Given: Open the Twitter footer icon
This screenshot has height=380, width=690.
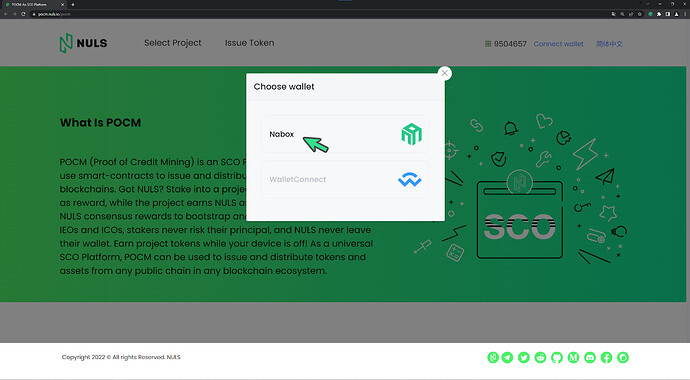Looking at the screenshot, I should point(524,358).
